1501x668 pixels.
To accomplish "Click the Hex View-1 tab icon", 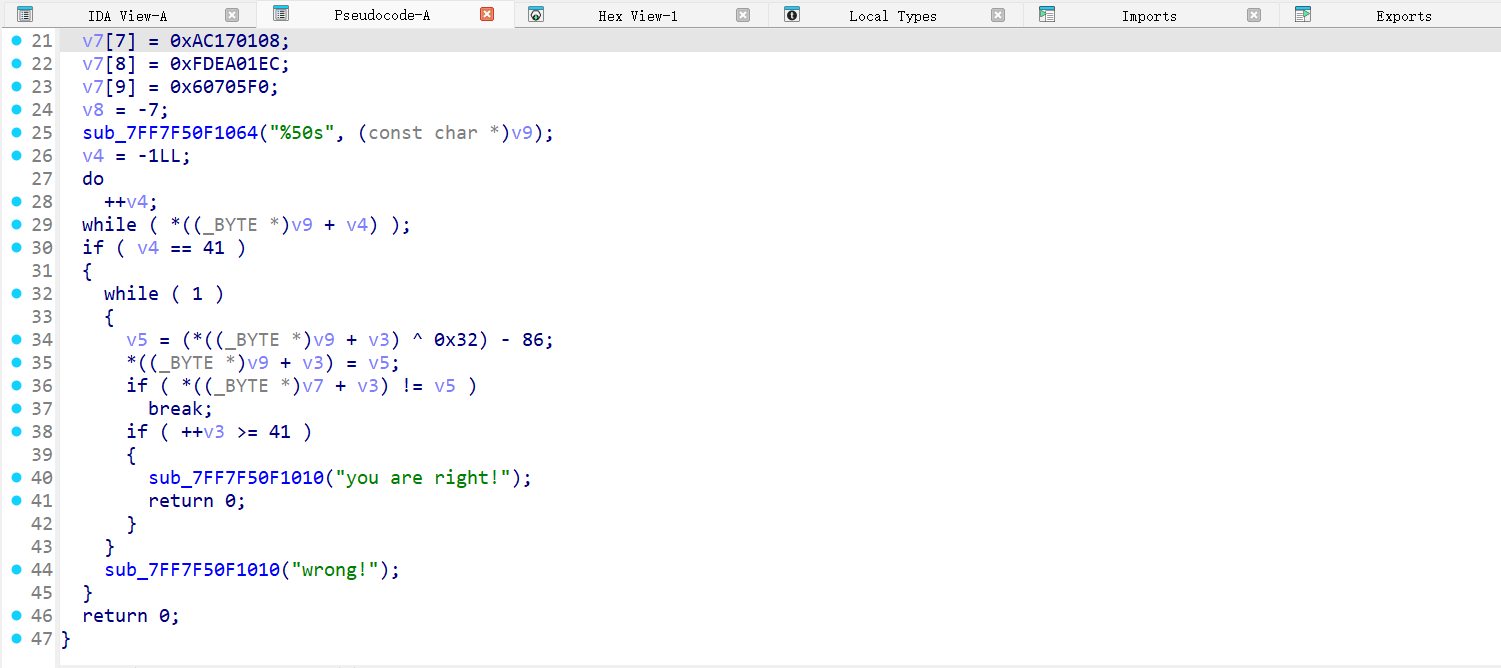I will pyautogui.click(x=536, y=15).
